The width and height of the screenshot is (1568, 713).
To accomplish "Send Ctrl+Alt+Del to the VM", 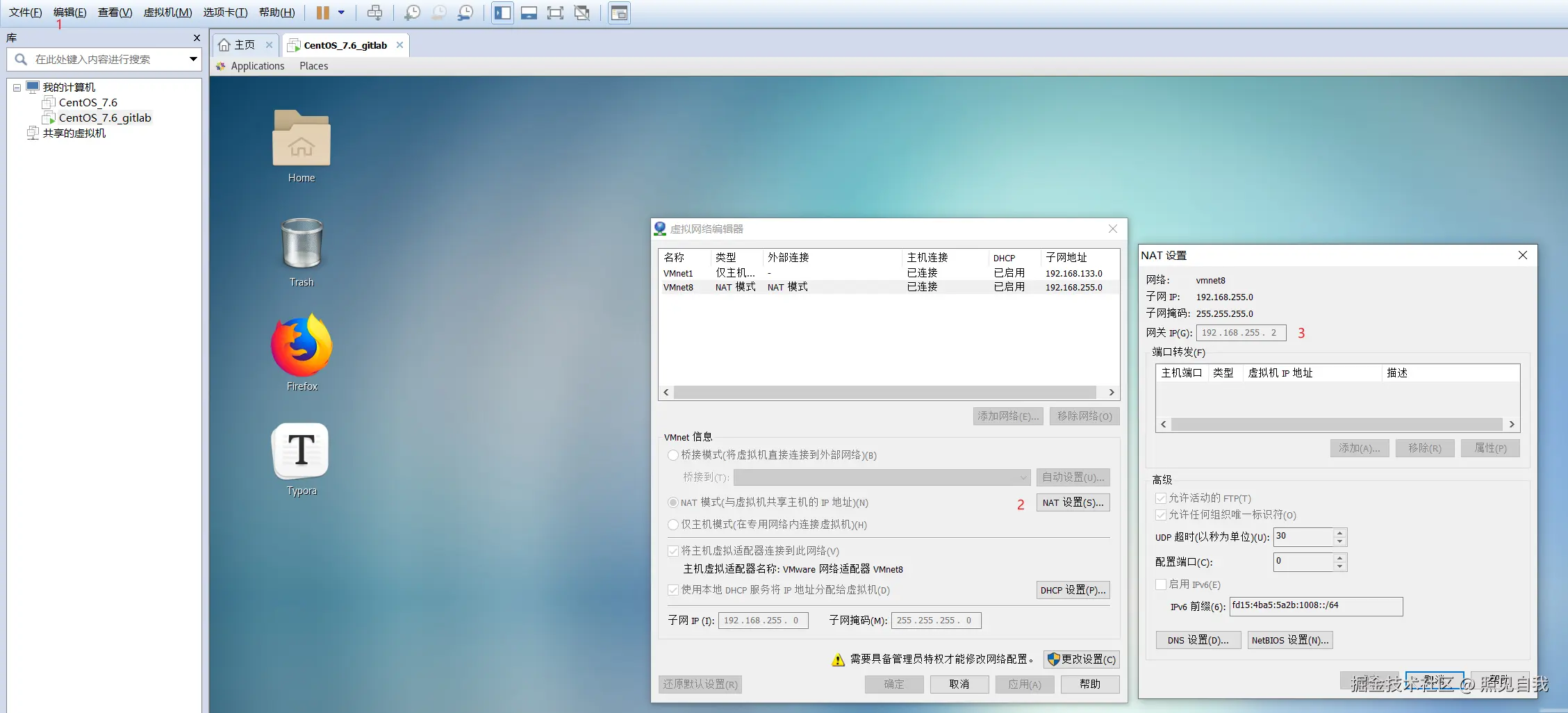I will tap(374, 13).
